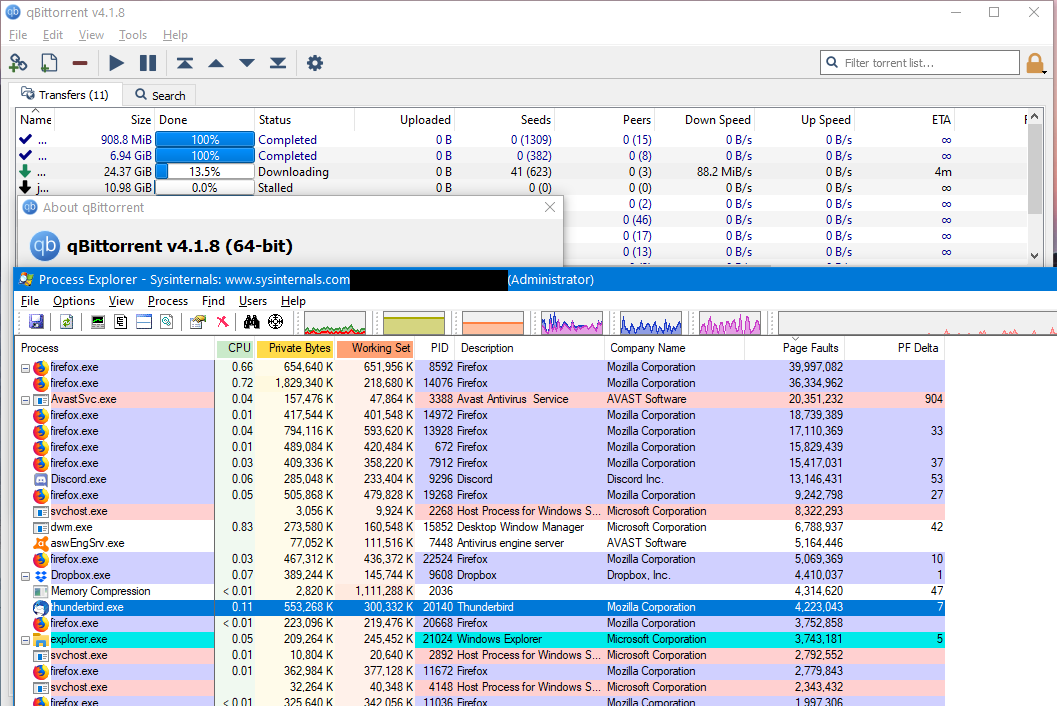The image size is (1057, 706).
Task: Collapse the explorer.exe process tree
Action: 25,641
